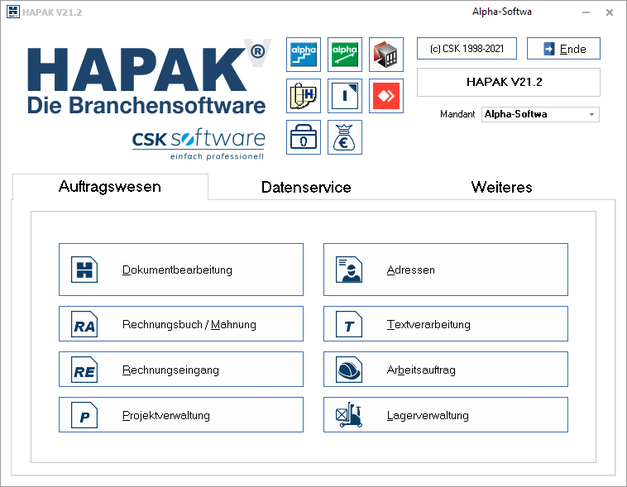
Task: Minimize the HAPAK window
Action: (x=586, y=12)
